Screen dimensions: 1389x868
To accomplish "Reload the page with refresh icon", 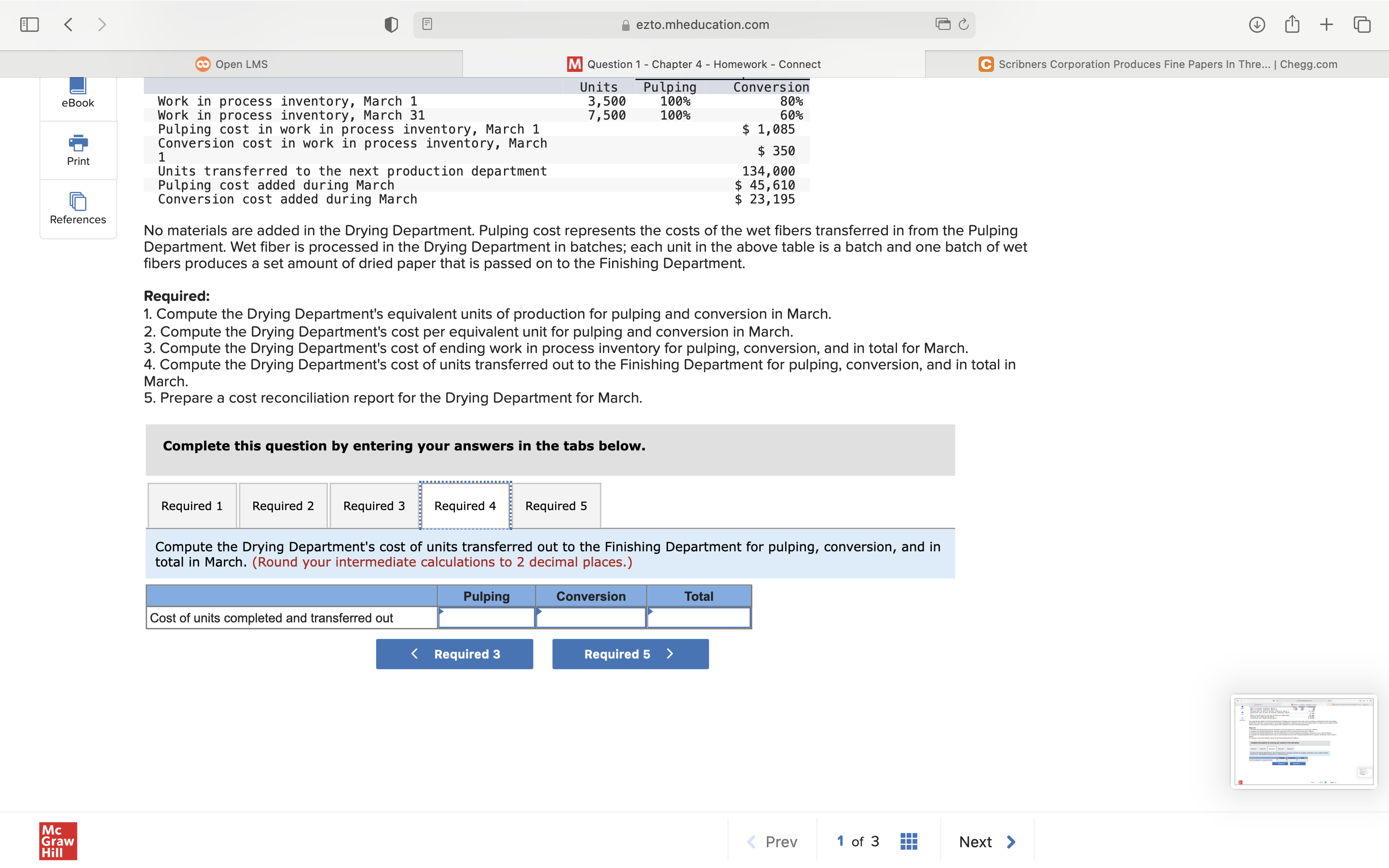I will (x=964, y=24).
